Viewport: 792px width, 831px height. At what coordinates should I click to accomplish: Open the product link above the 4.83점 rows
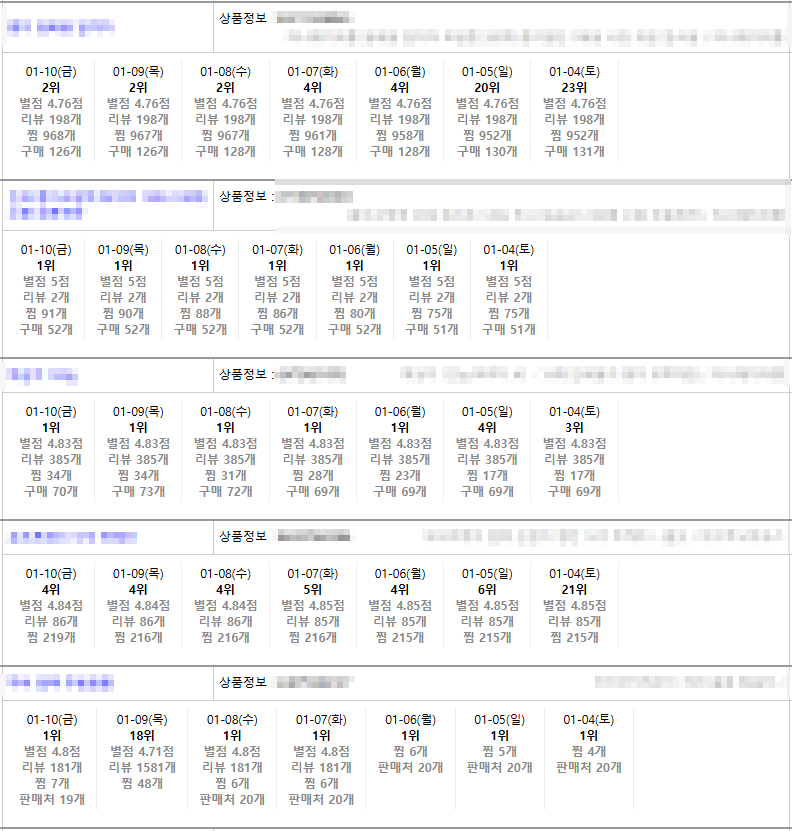(42, 375)
